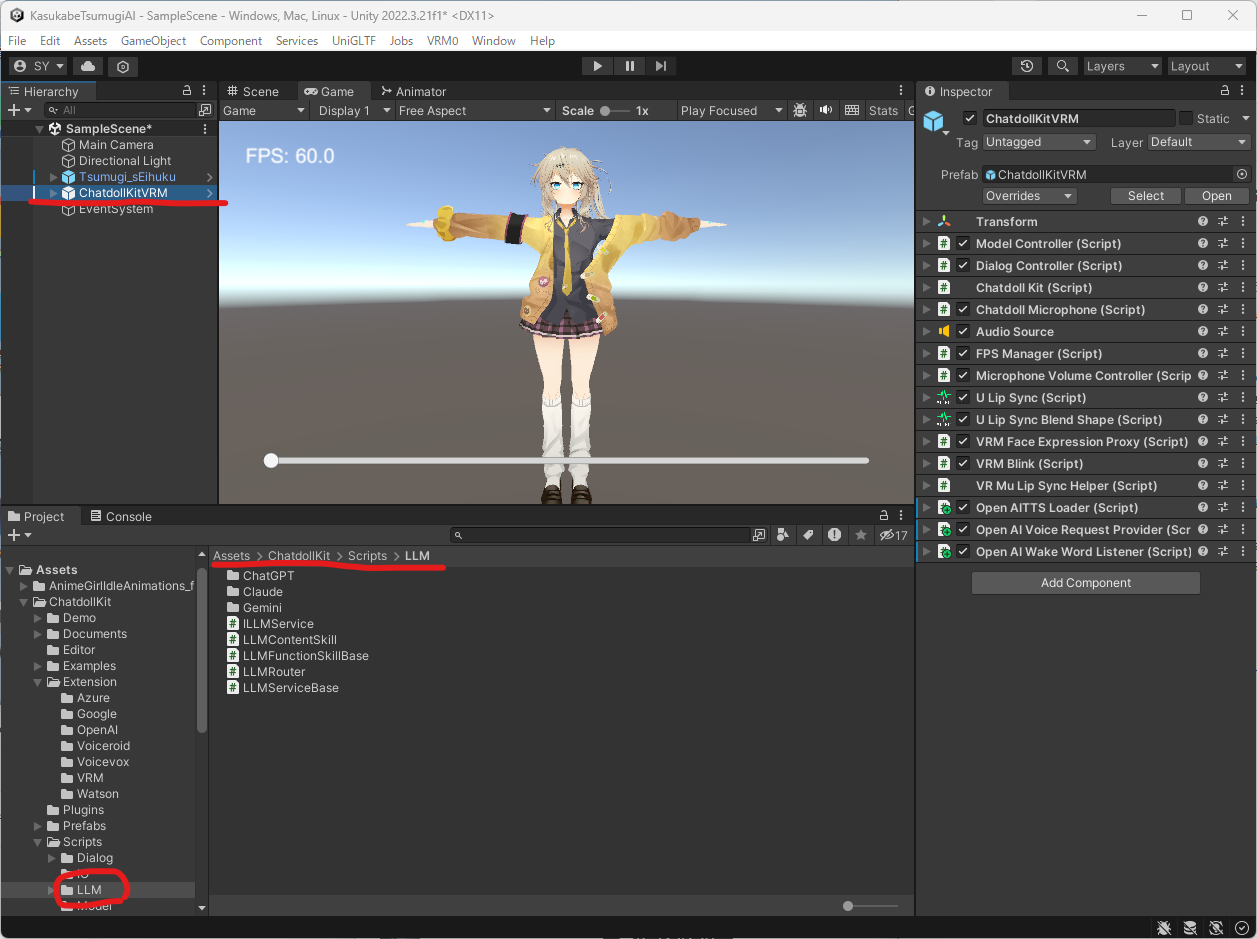The height and width of the screenshot is (939, 1257).
Task: Click the prefab Open button
Action: coord(1216,196)
